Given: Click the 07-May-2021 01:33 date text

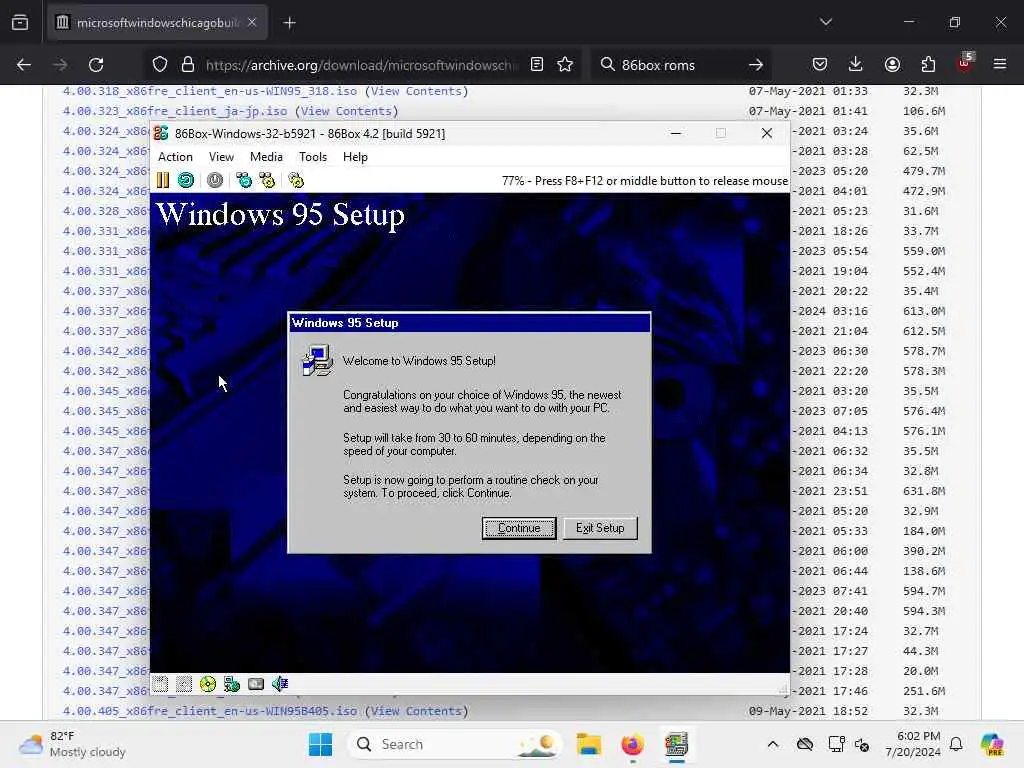Looking at the screenshot, I should coord(808,91).
